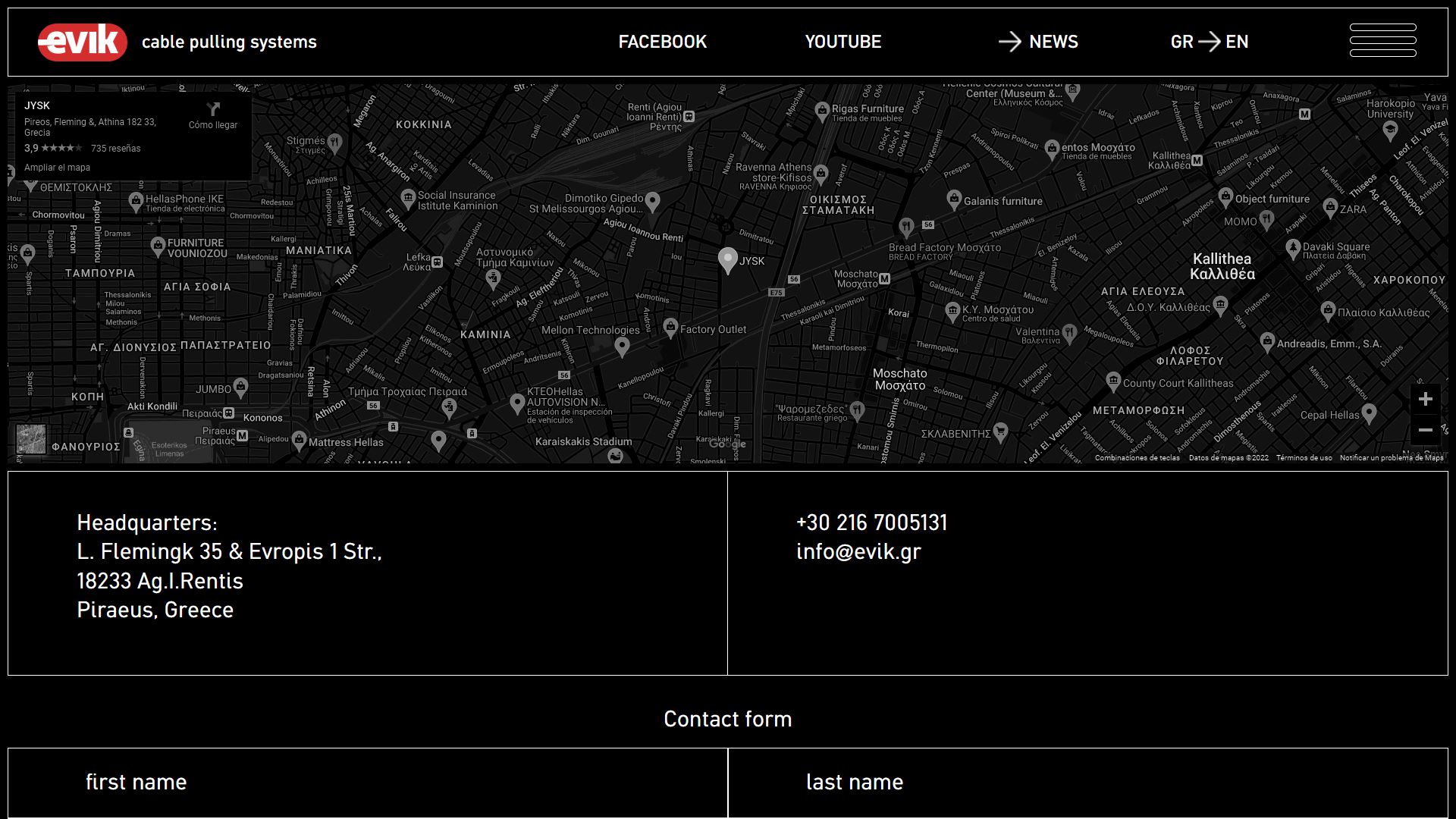Screen dimensions: 1456x819
Task: Open the FACEBOOK link
Action: 662,42
